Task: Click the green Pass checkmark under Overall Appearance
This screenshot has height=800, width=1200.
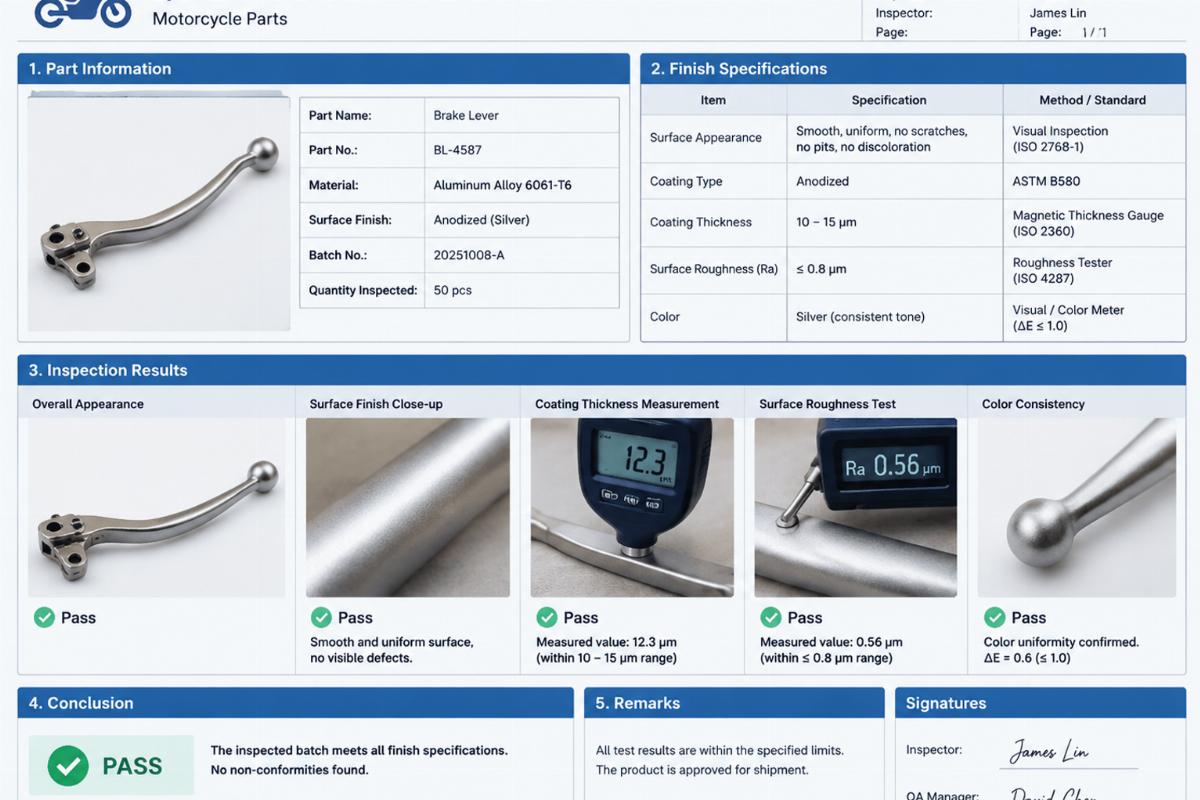Action: coord(44,617)
